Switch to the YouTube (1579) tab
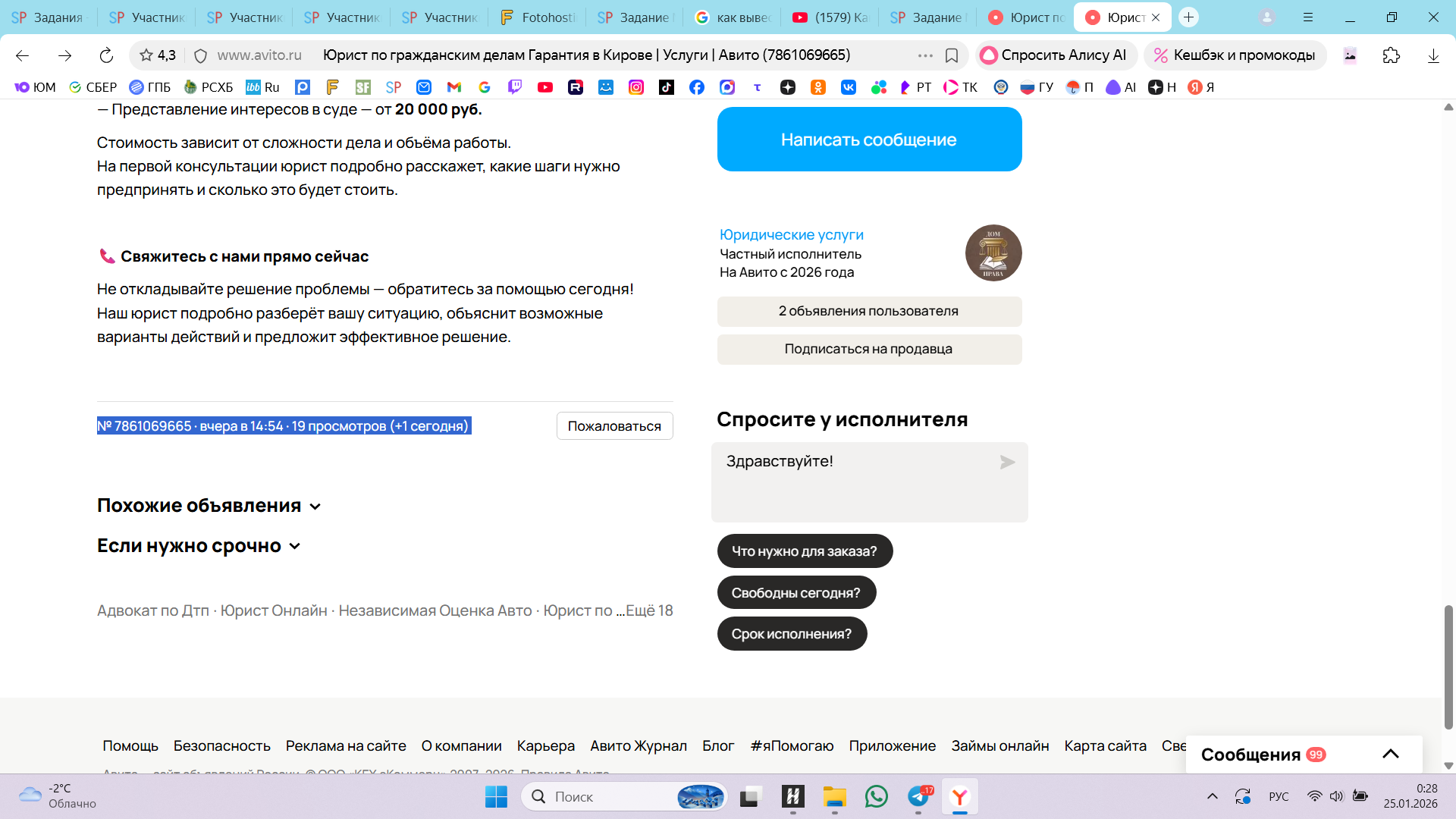Image resolution: width=1456 pixels, height=819 pixels. click(x=830, y=17)
